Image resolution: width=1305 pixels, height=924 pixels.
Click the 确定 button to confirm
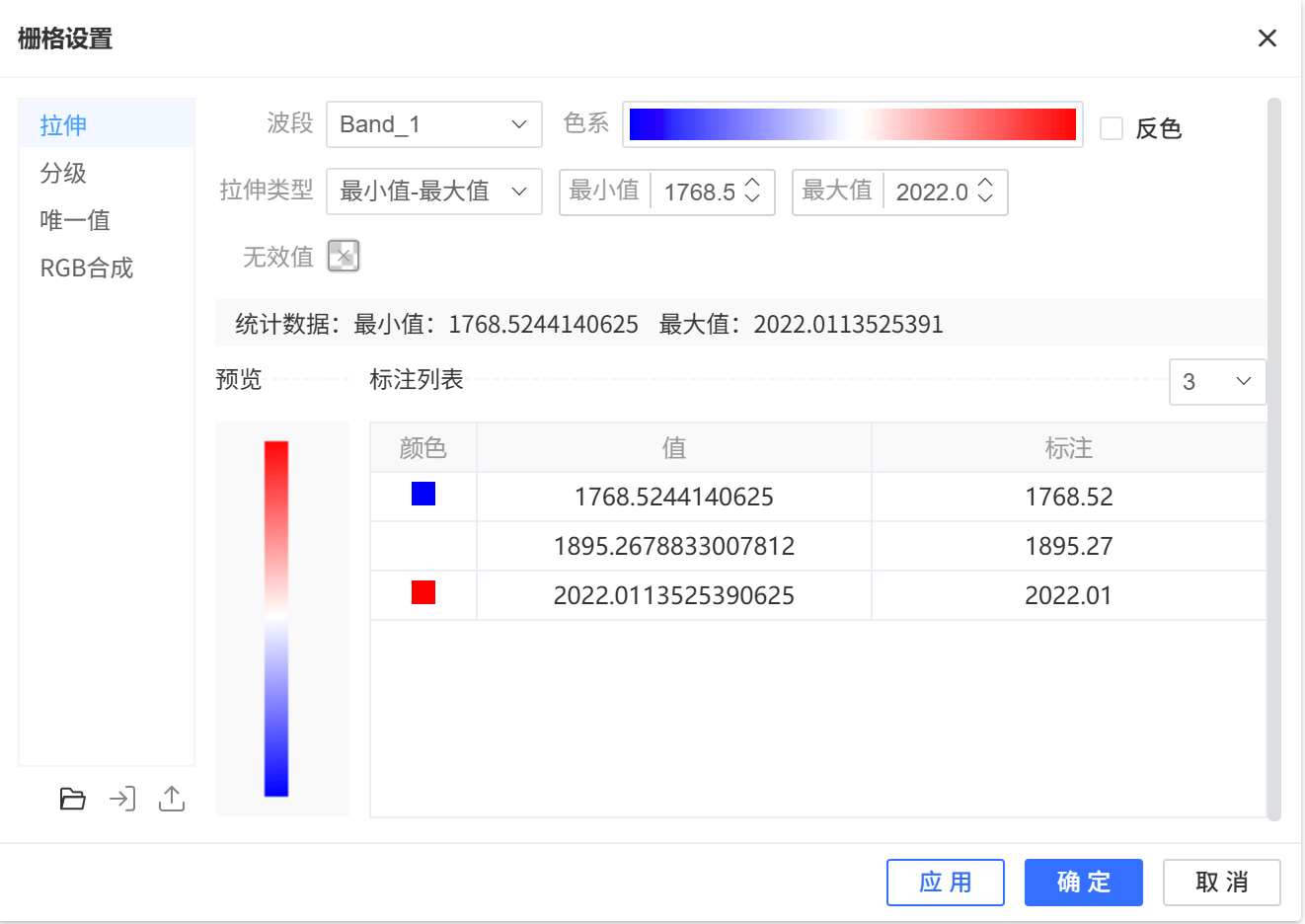point(1083,882)
